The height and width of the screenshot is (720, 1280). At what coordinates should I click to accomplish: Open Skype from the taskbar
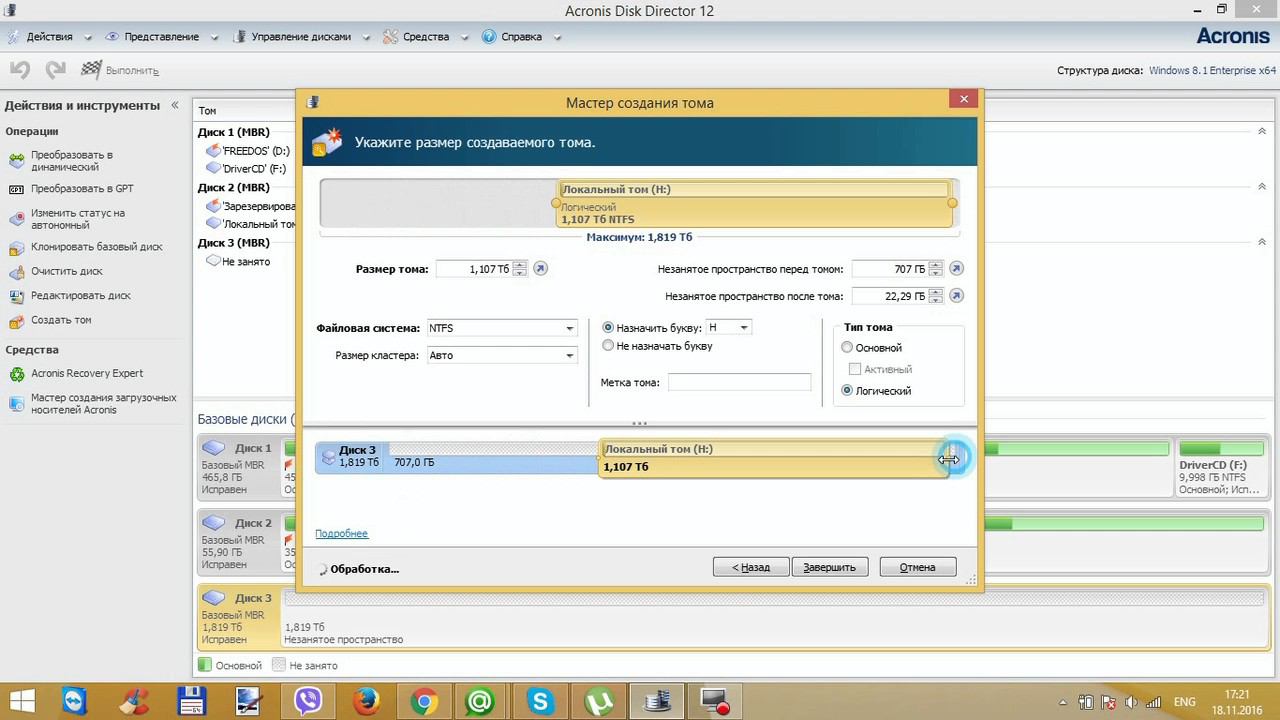[541, 702]
